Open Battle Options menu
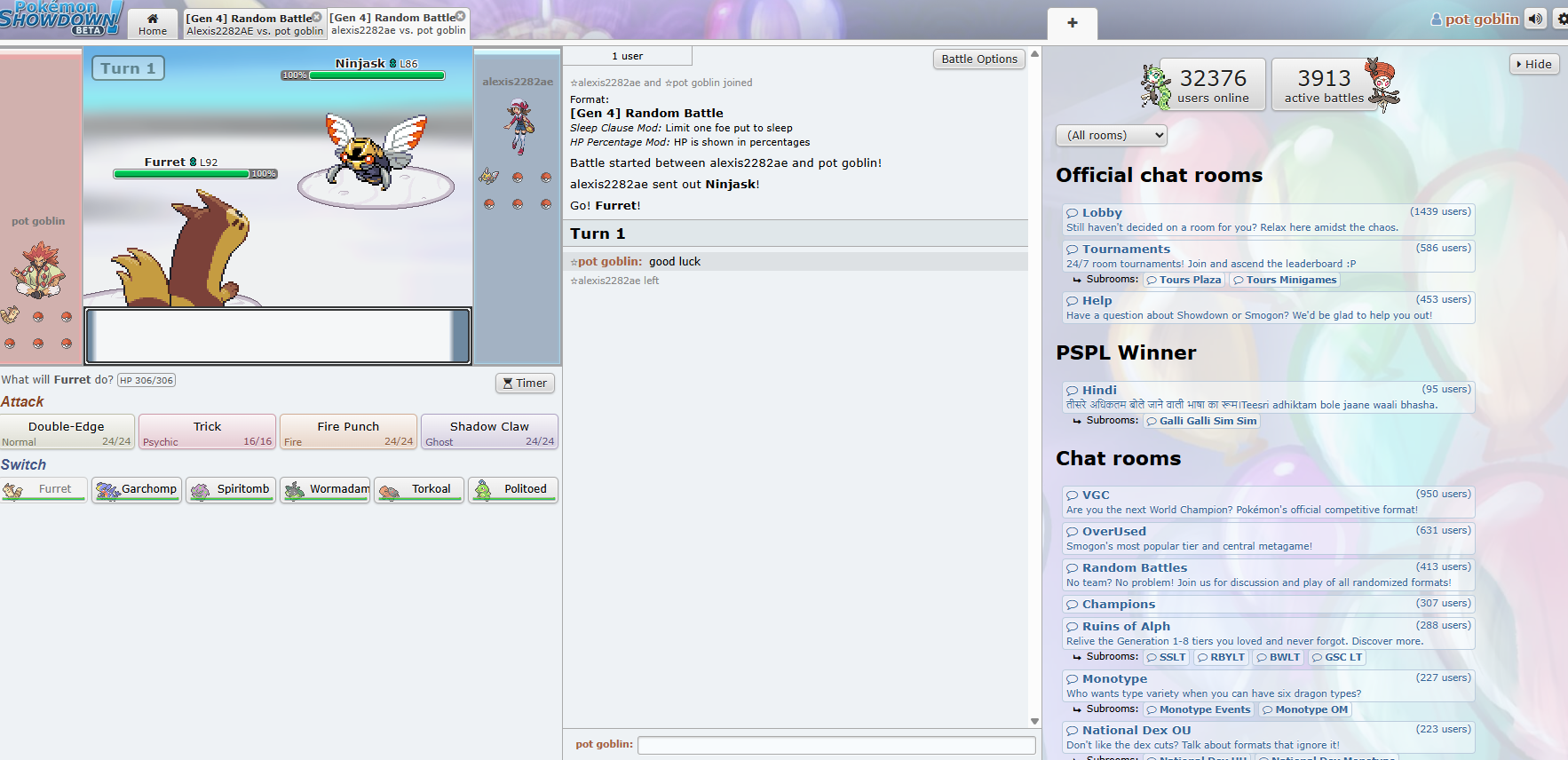 (x=978, y=59)
